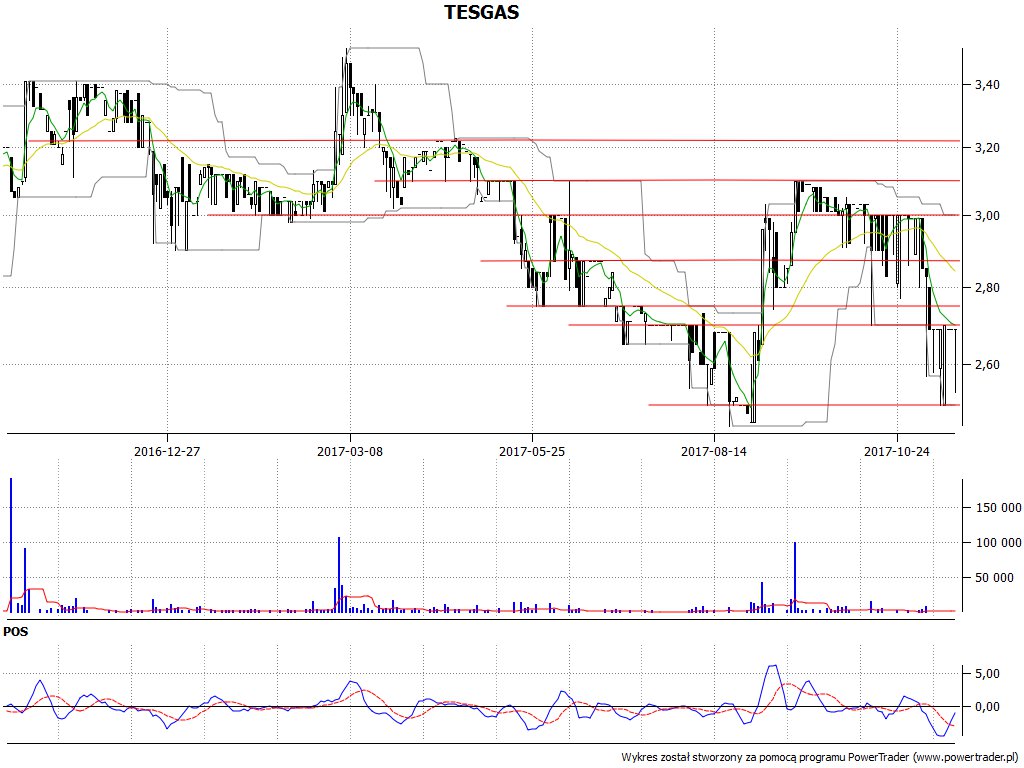
Task: Select the 0,00 oscillator axis label
Action: coord(987,707)
